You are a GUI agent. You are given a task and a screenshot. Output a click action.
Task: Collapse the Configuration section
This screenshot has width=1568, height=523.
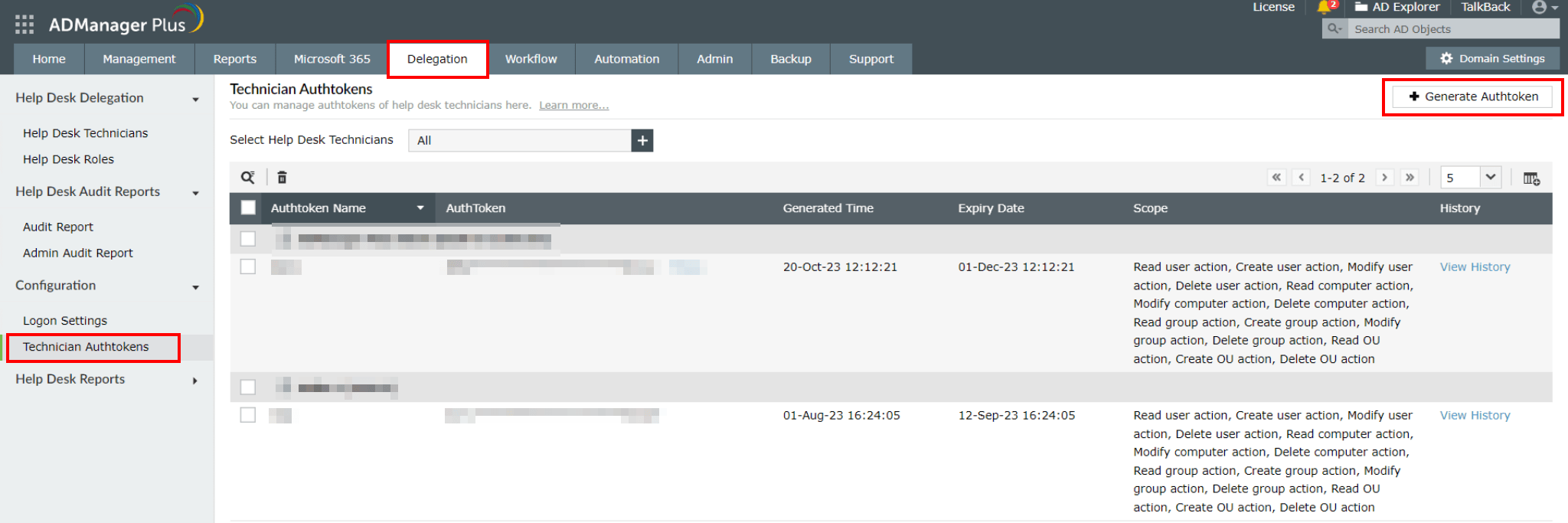point(196,288)
